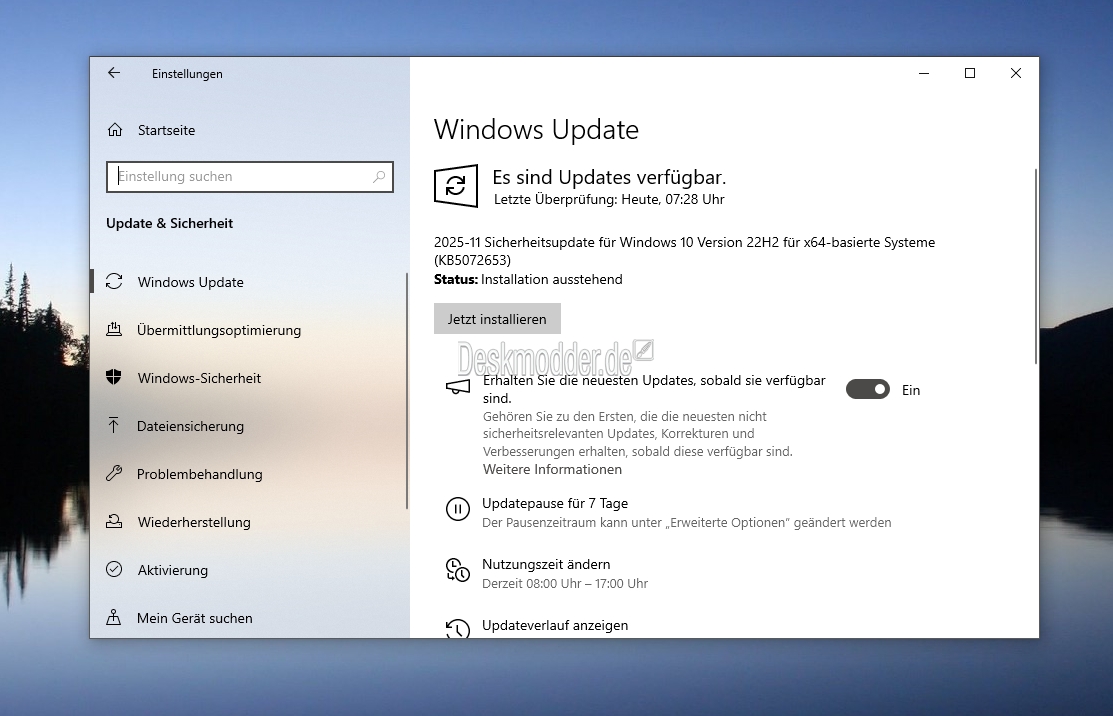Click the main content vertical scrollbar

point(1035,266)
